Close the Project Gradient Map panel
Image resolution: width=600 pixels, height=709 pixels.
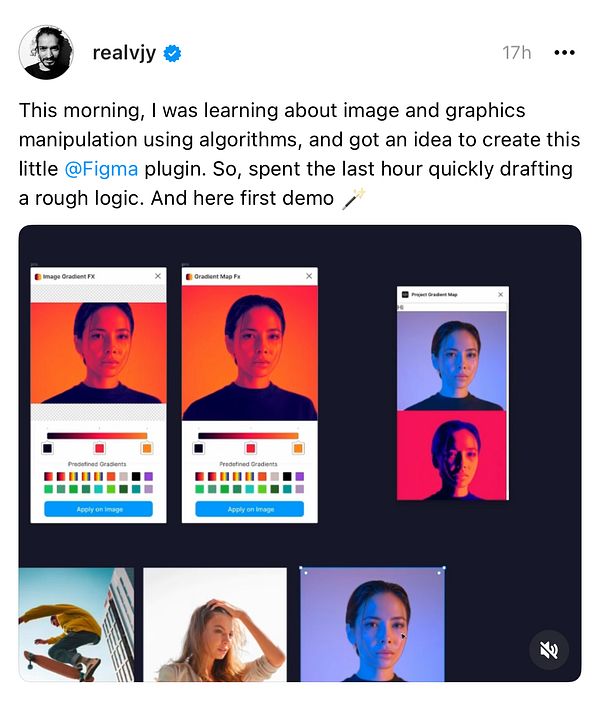pyautogui.click(x=500, y=294)
